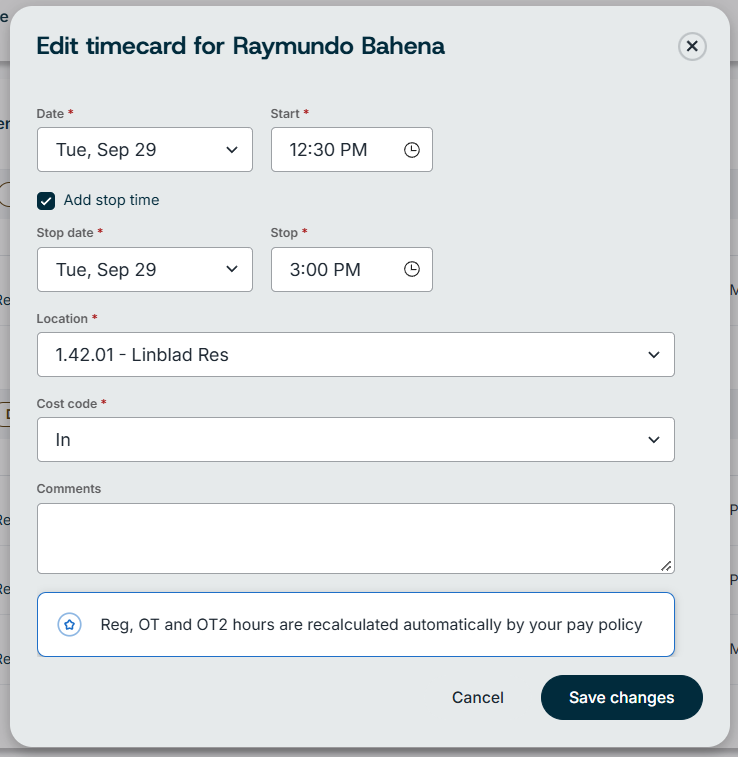This screenshot has width=738, height=757.
Task: Close the Edit timecard dialog
Action: tap(692, 46)
